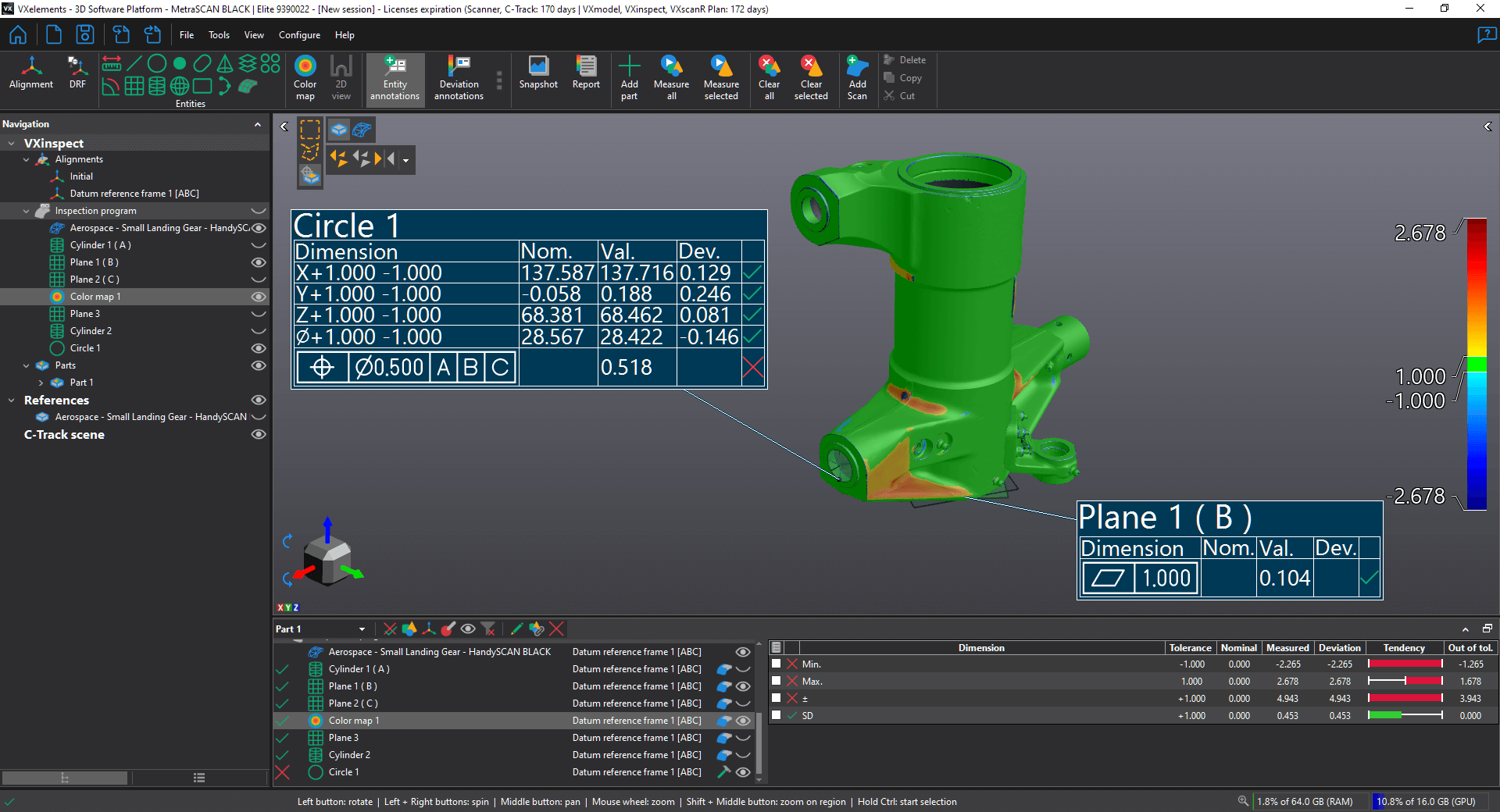Click the Measure all tool
This screenshot has width=1500, height=812.
point(671,76)
